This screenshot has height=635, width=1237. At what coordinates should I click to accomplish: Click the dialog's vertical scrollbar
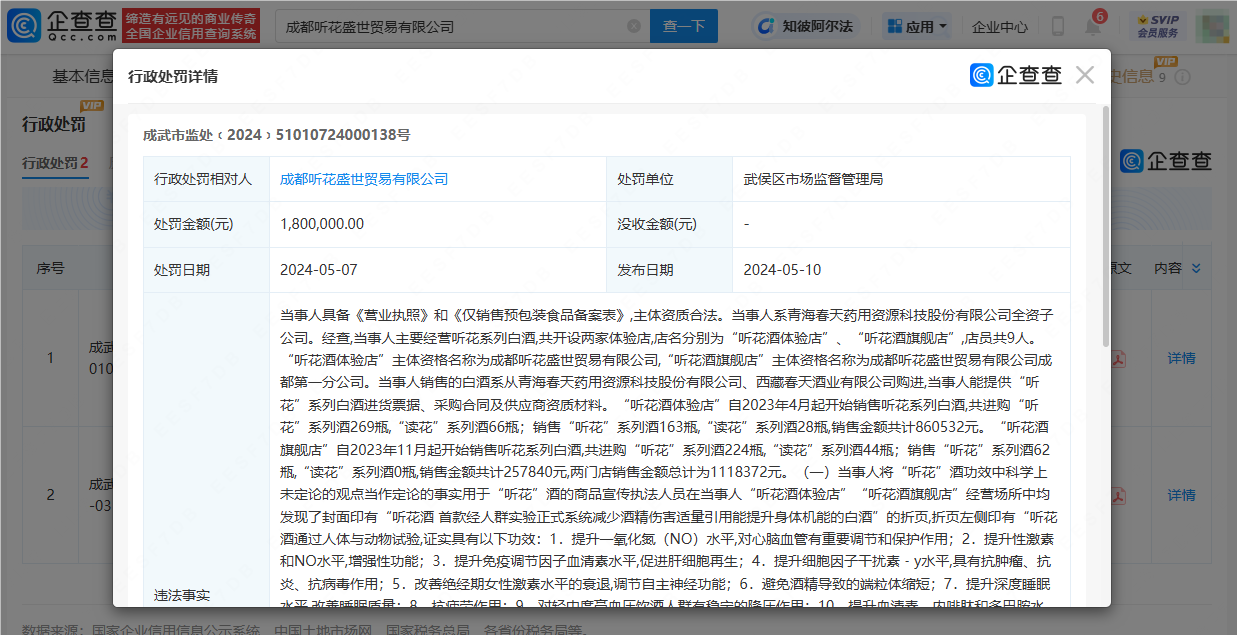(x=1105, y=225)
